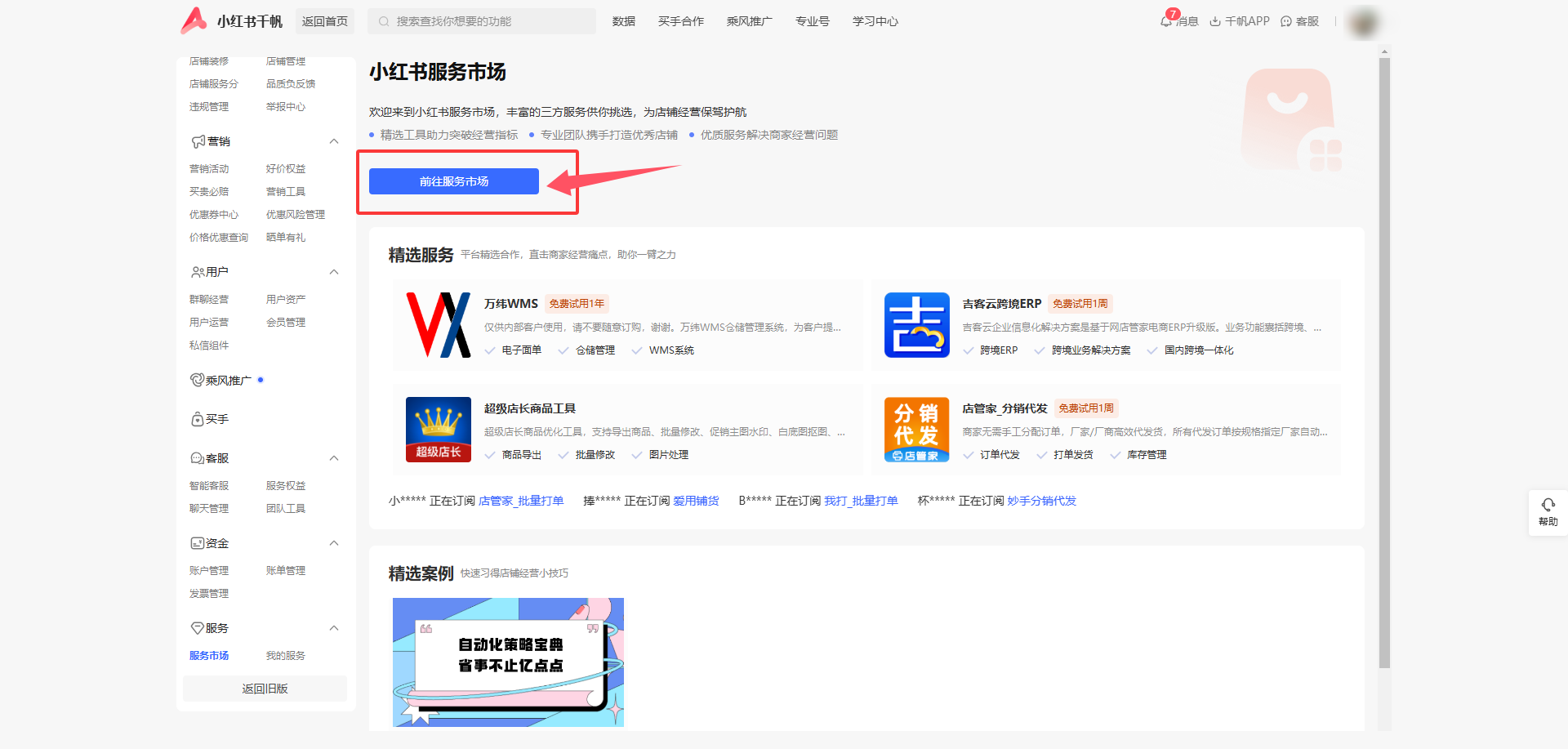Open 买贵必赔 in the sidebar
The width and height of the screenshot is (1568, 749).
209,192
